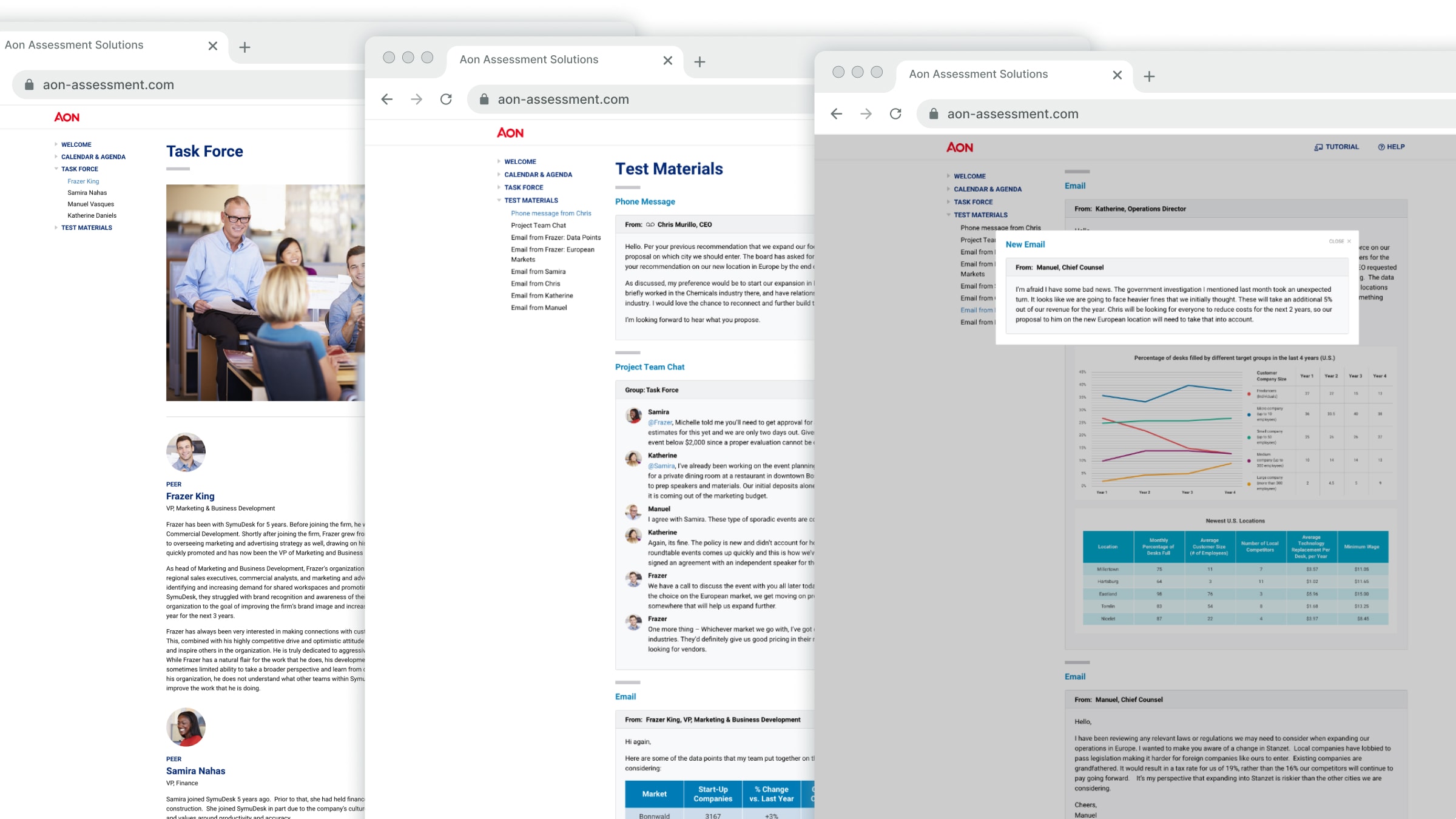Click the back arrow in the middle browser window
Screen dimensions: 1456x819
pyautogui.click(x=387, y=99)
